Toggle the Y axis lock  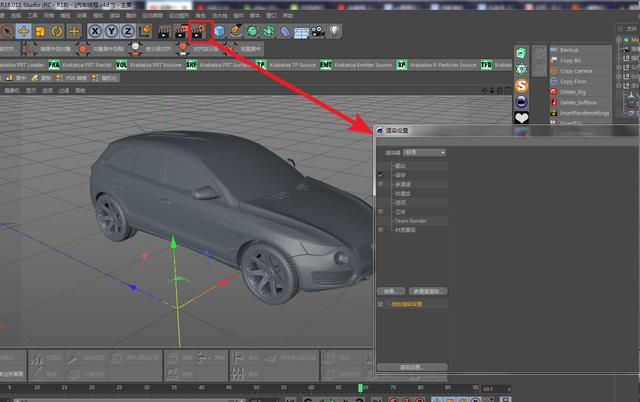tap(111, 31)
